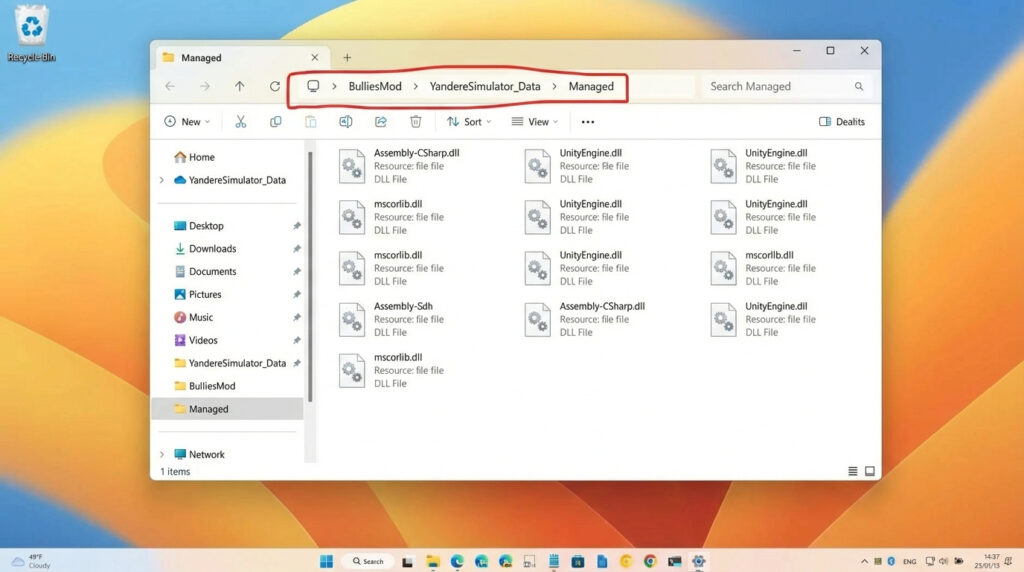Click the Copy icon in toolbar
The height and width of the screenshot is (572, 1024).
276,122
